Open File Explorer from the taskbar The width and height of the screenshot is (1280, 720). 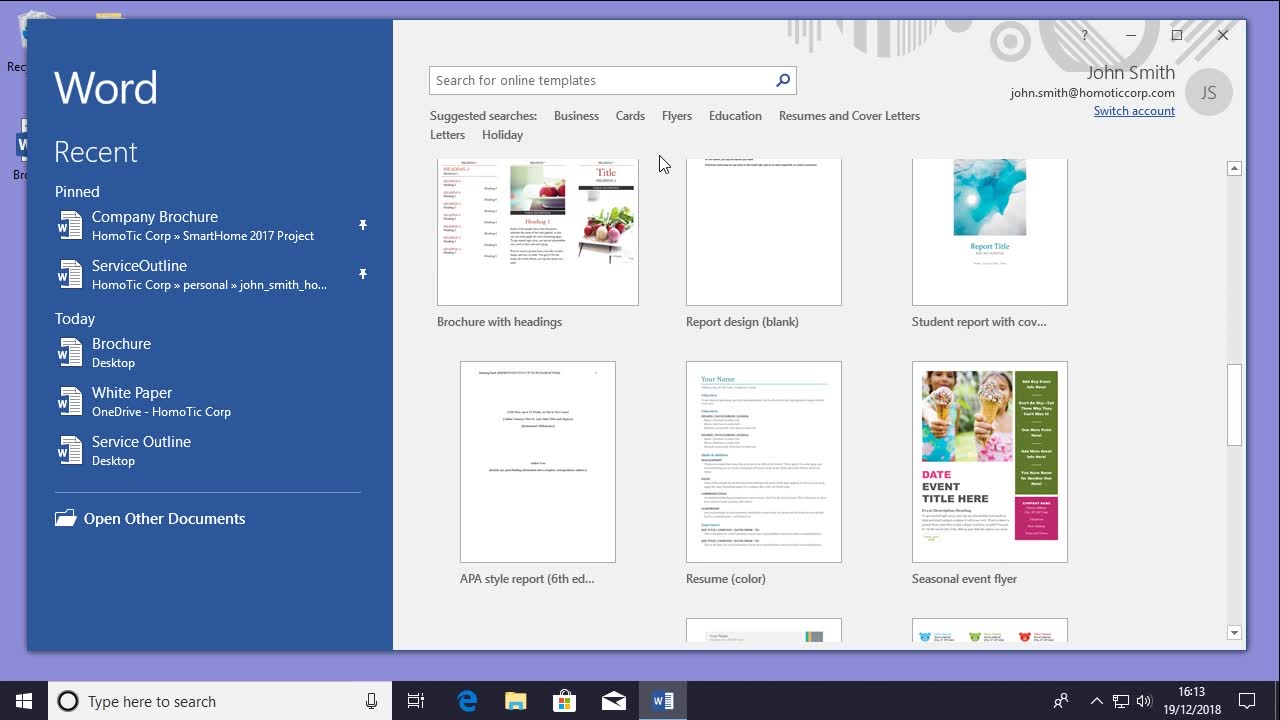(516, 701)
